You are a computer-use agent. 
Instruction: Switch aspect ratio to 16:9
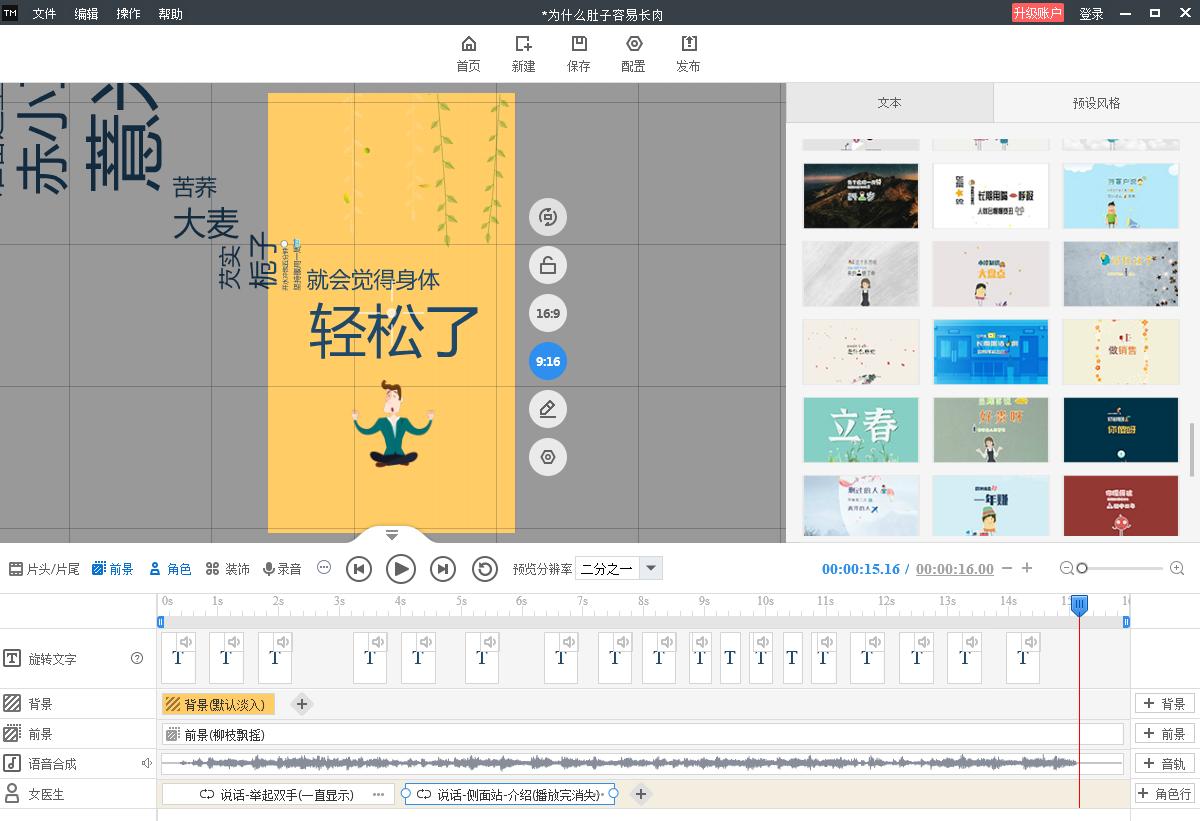point(547,313)
